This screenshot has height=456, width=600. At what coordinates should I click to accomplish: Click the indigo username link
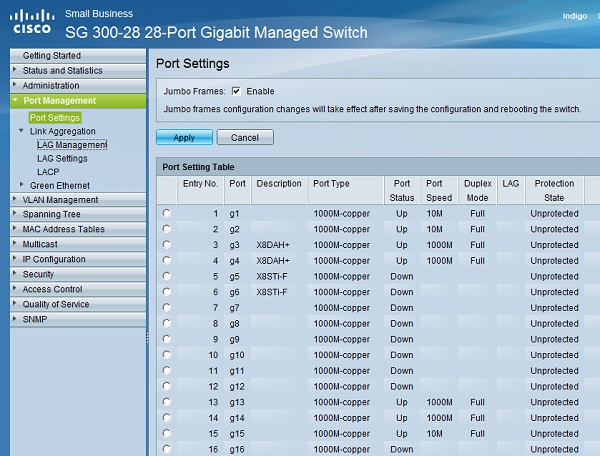point(574,16)
